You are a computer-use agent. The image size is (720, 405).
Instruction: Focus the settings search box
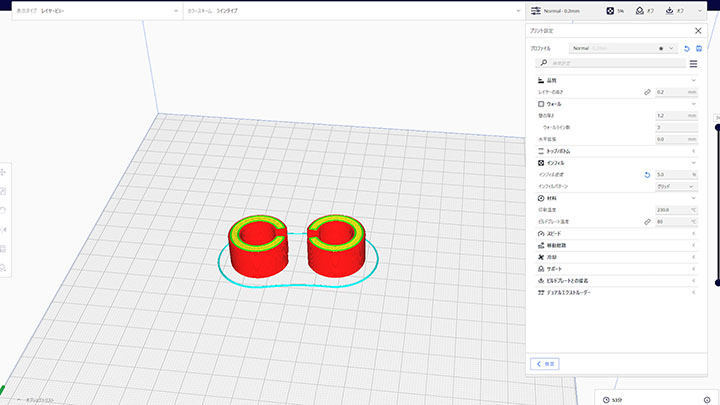coord(611,63)
